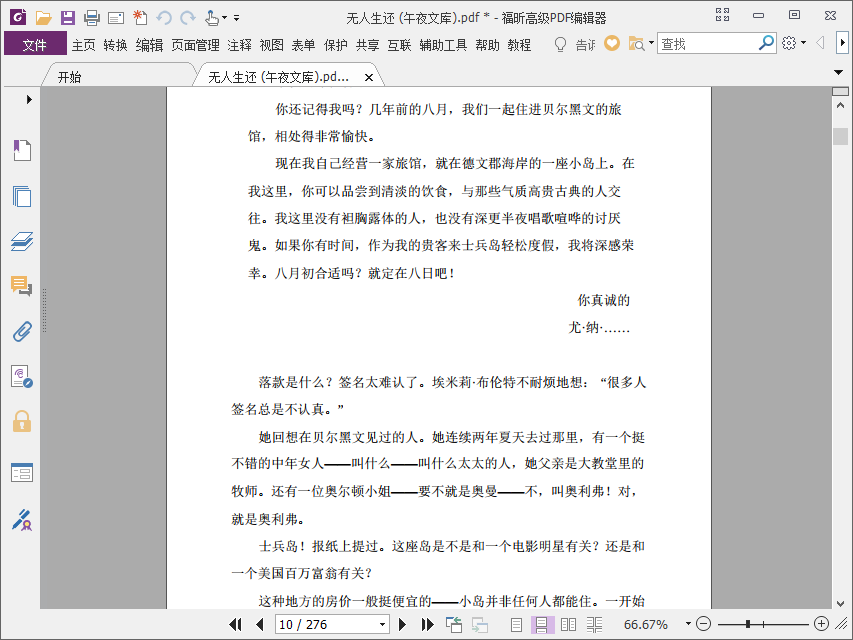Create a new PDF with the star page icon
The height and width of the screenshot is (640, 853).
point(140,17)
